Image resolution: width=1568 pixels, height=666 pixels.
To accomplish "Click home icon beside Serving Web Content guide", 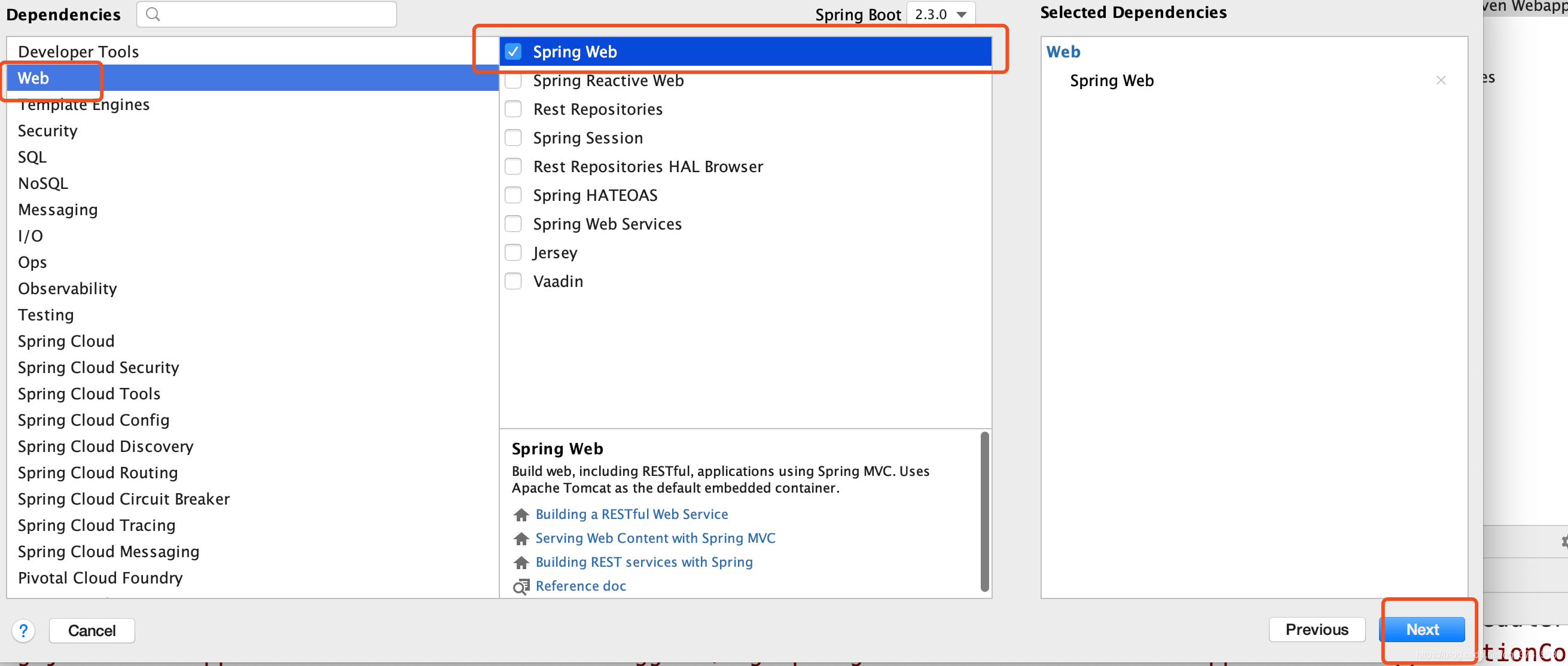I will 521,539.
